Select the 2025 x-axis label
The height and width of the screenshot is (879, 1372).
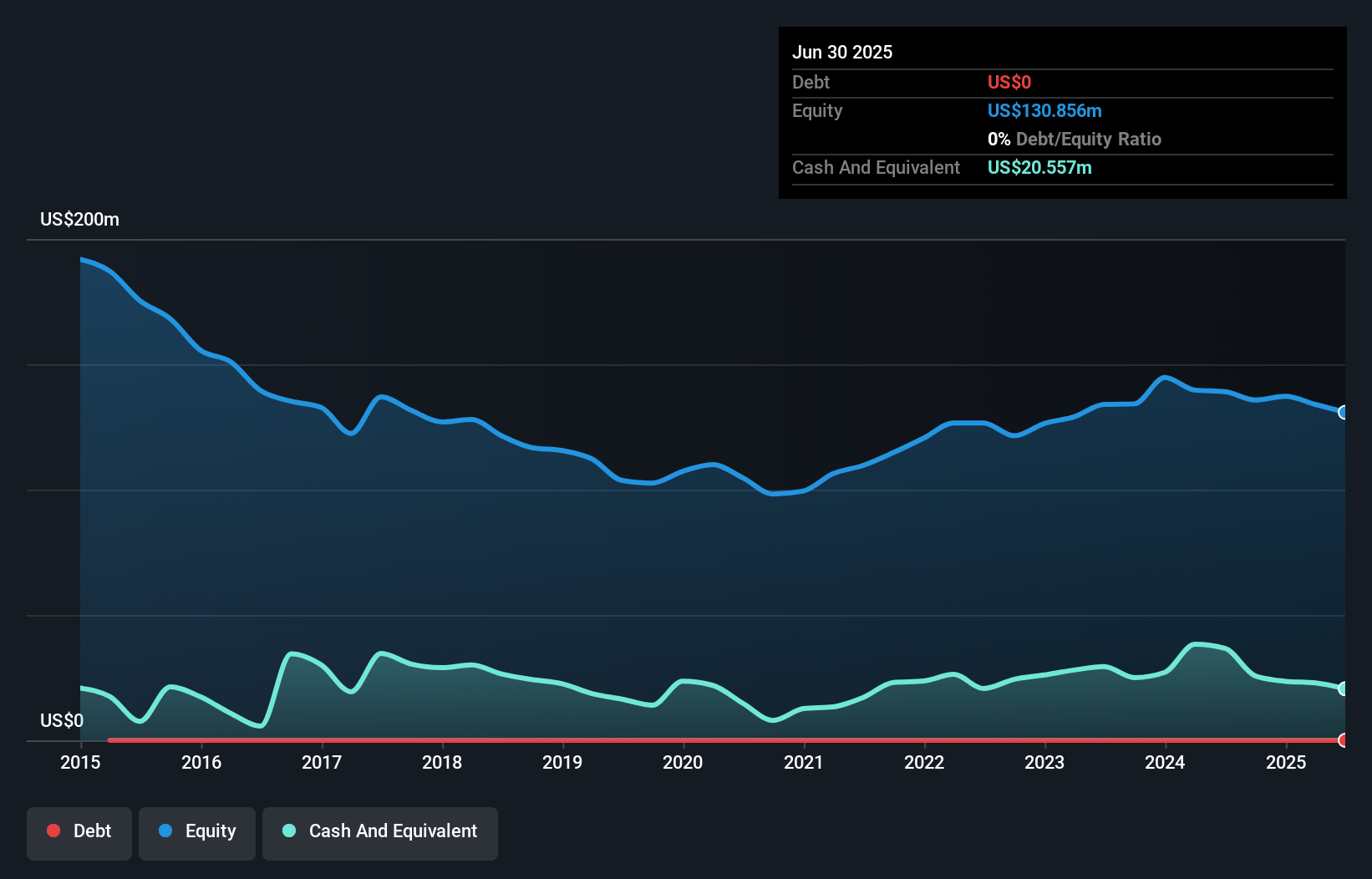coord(1286,762)
